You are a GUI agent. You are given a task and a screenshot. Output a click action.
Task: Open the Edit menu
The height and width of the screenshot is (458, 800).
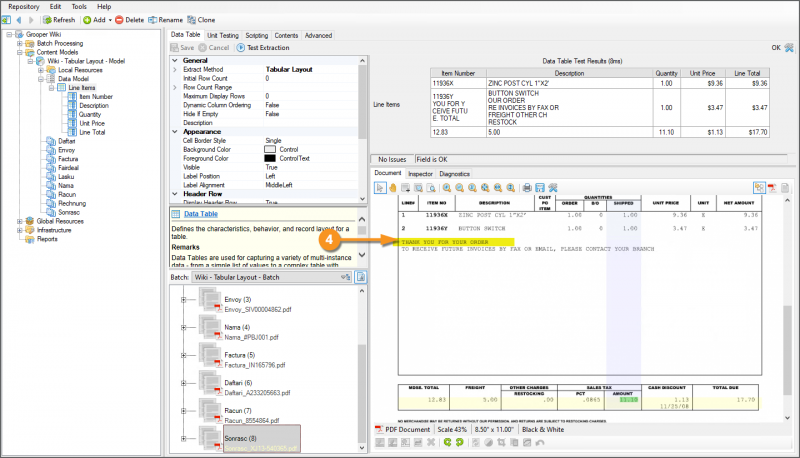[x=55, y=7]
